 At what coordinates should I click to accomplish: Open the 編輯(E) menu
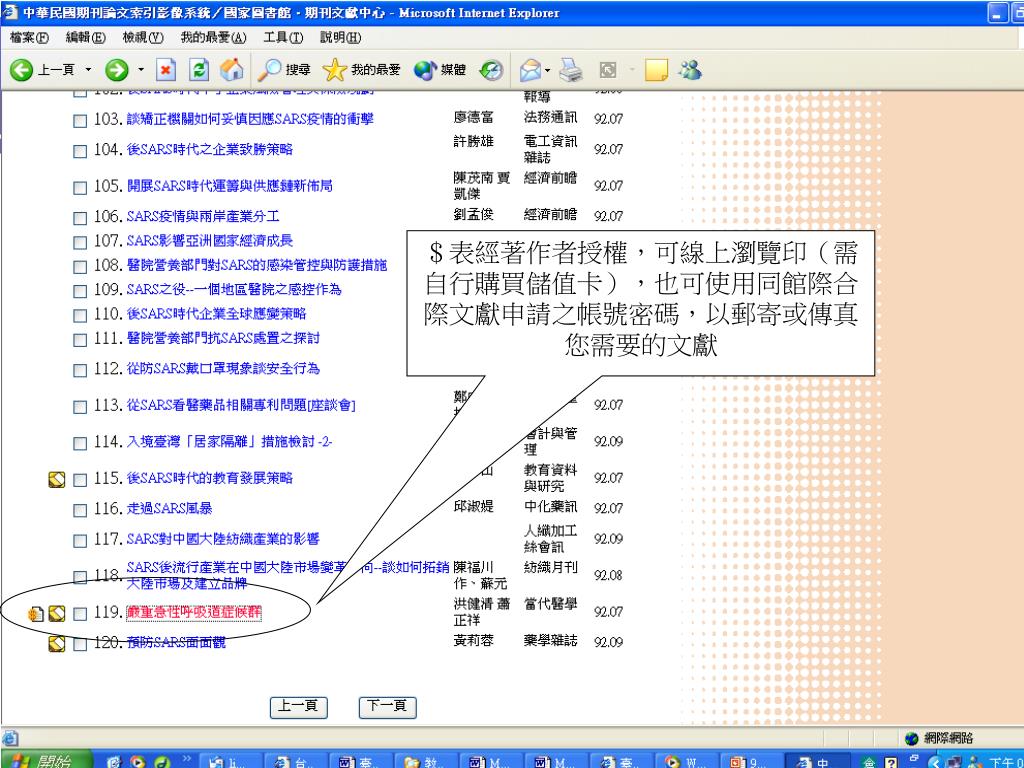[x=86, y=37]
